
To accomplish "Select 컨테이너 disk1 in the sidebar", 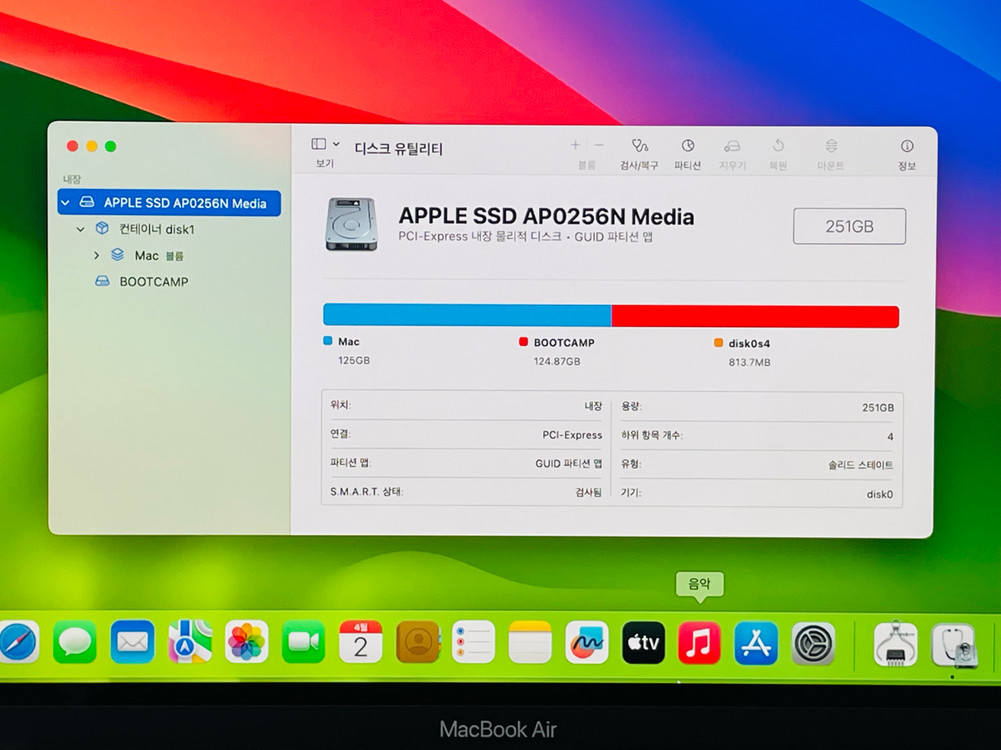I will [156, 229].
